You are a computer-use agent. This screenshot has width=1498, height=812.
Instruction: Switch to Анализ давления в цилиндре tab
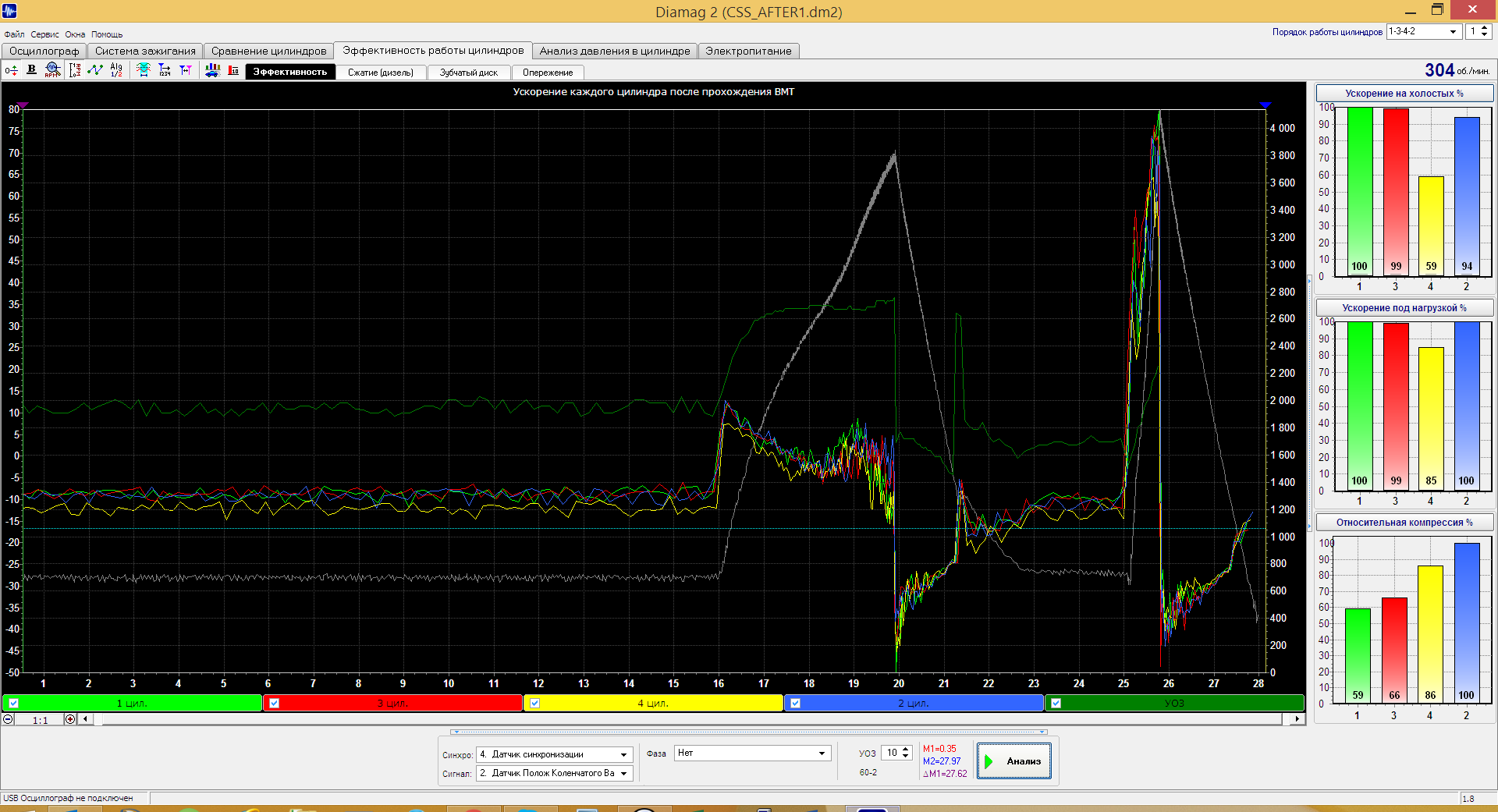615,51
